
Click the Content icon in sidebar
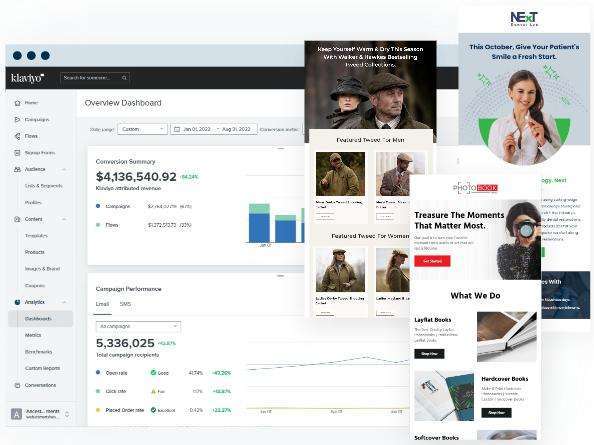point(17,219)
